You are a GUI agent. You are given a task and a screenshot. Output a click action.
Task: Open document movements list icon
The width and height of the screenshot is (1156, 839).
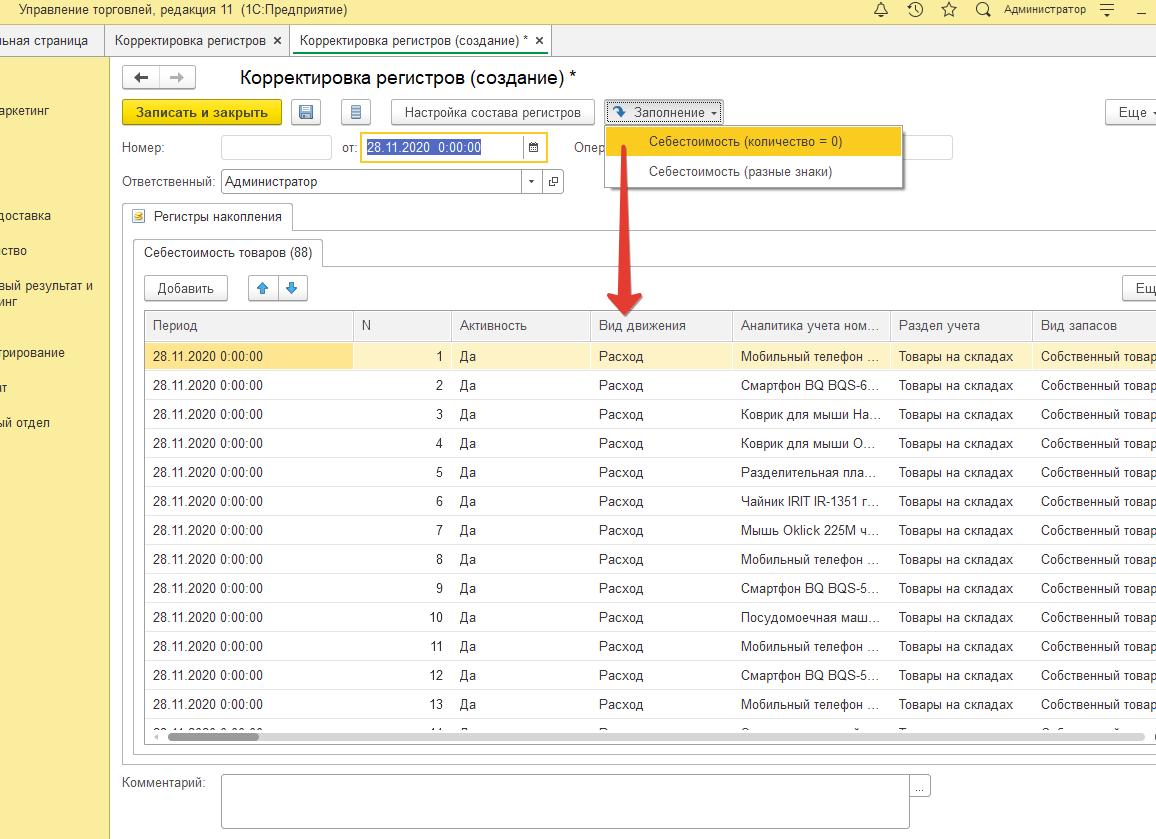click(355, 112)
